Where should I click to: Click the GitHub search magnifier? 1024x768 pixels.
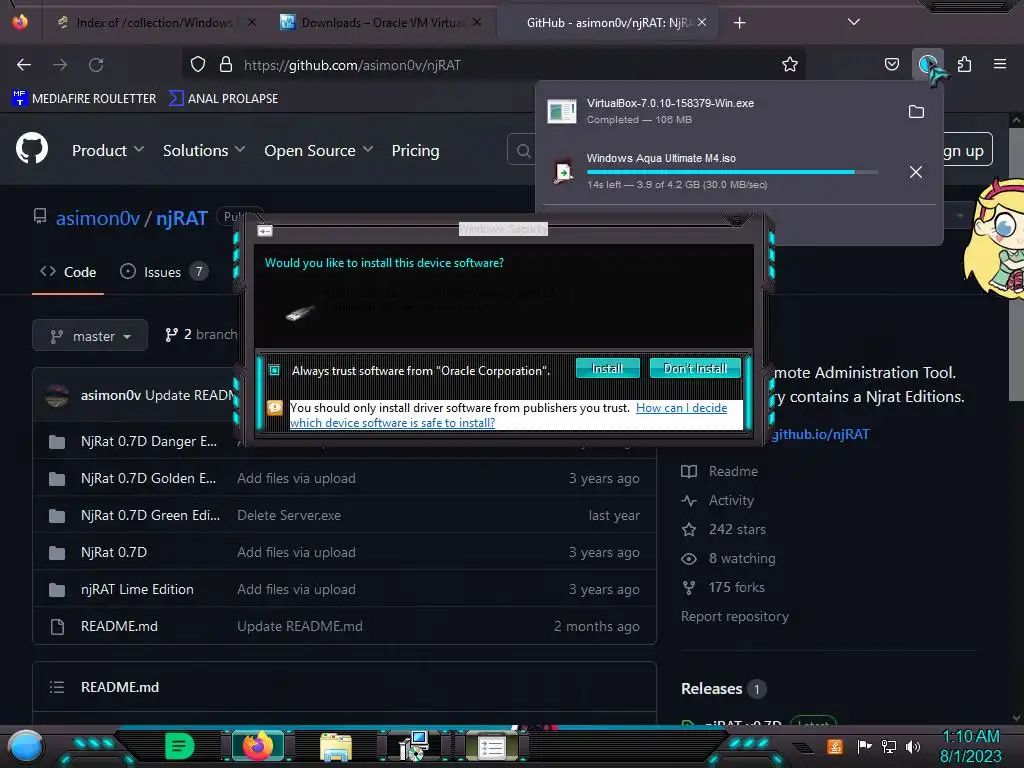coord(523,151)
